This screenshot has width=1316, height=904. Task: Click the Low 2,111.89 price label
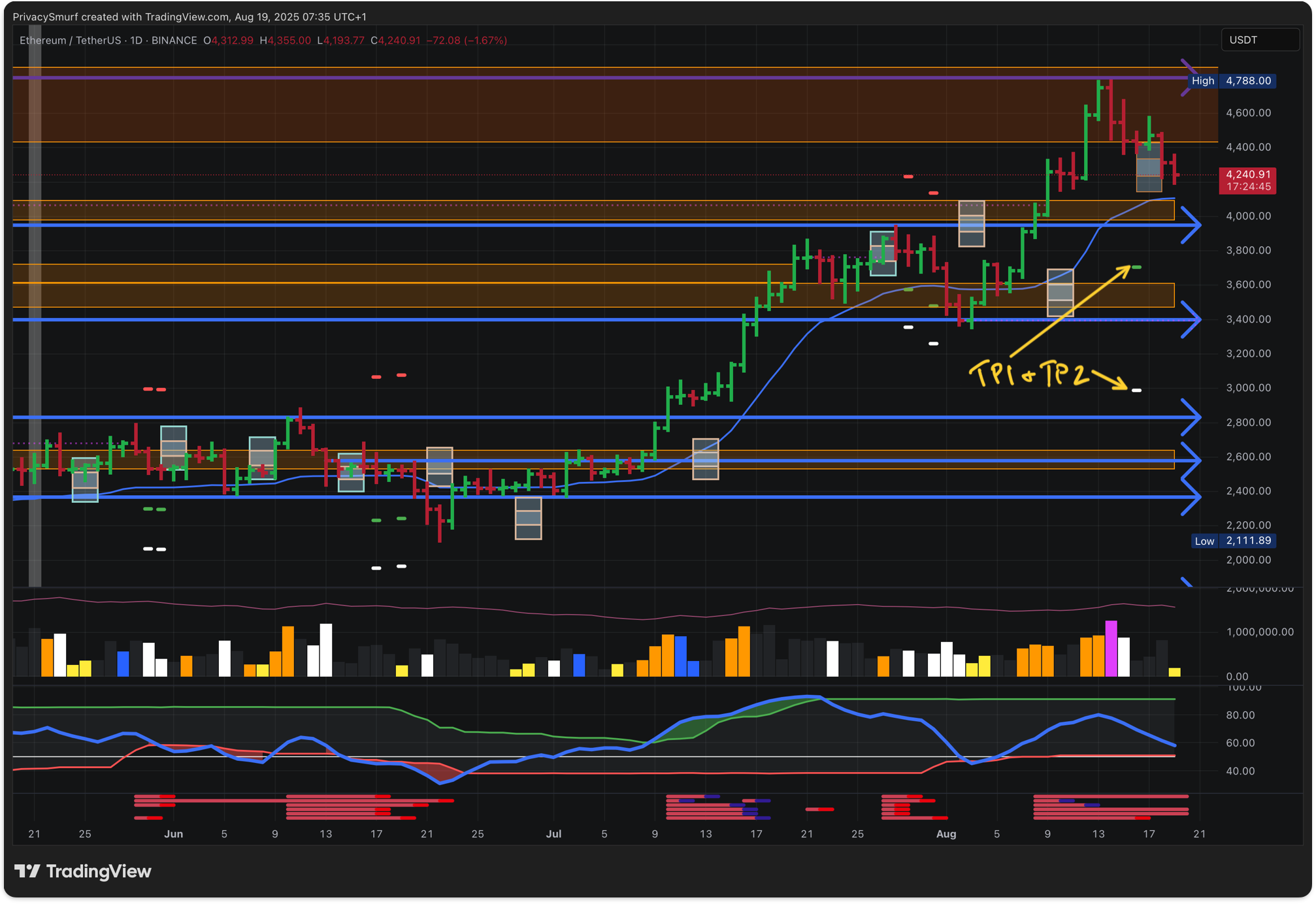1233,541
